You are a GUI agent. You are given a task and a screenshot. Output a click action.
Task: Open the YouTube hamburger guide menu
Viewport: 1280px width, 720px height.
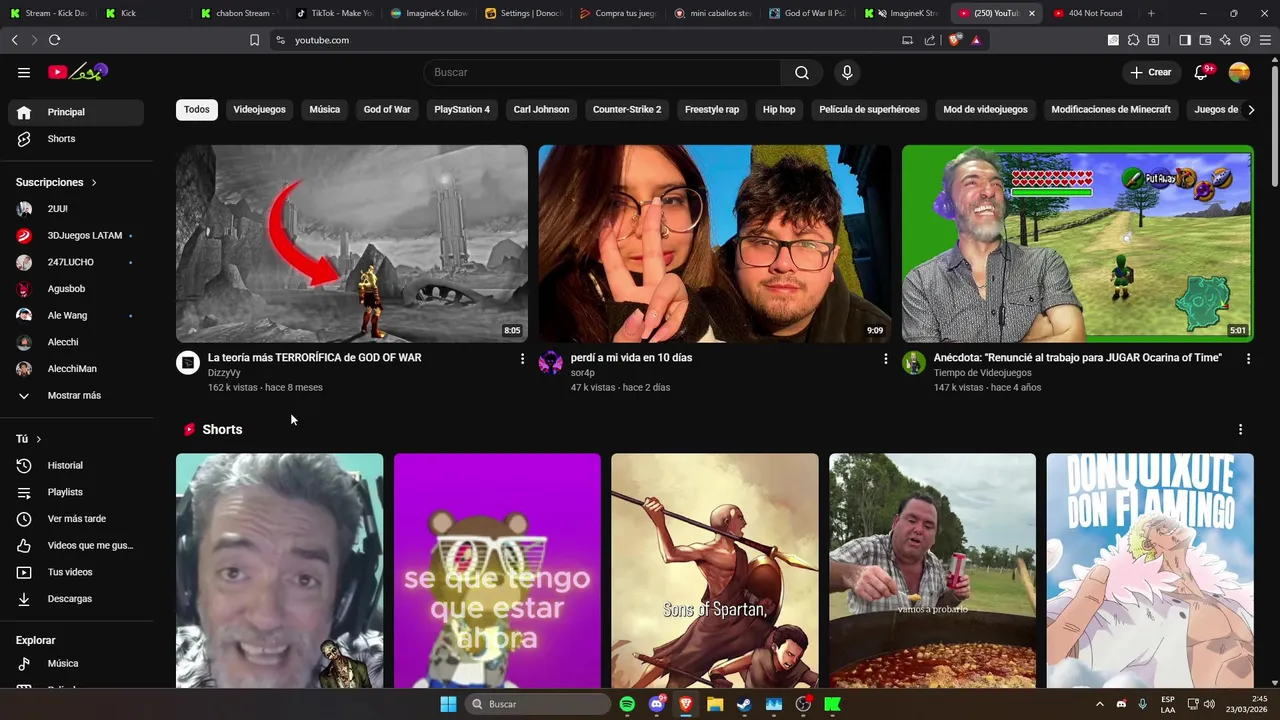point(24,72)
